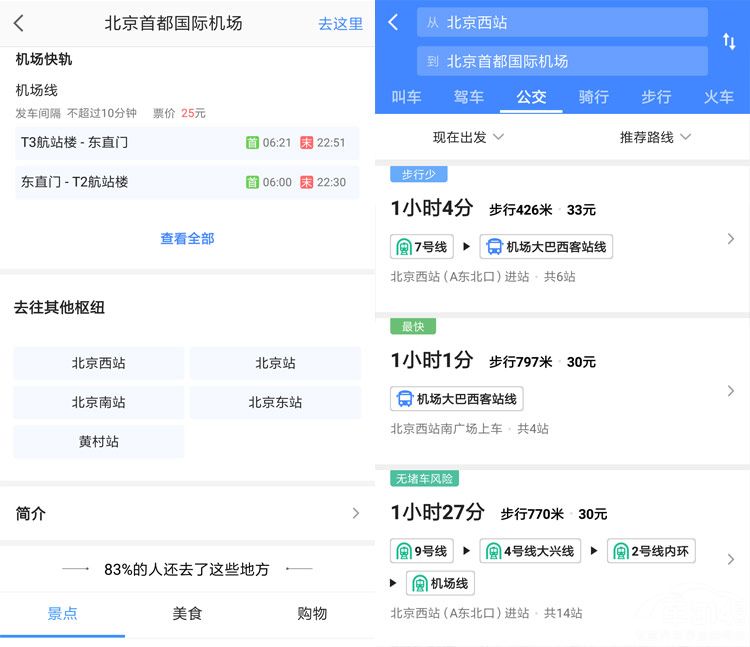Tap 查看全部 to view all schedules

pyautogui.click(x=187, y=239)
